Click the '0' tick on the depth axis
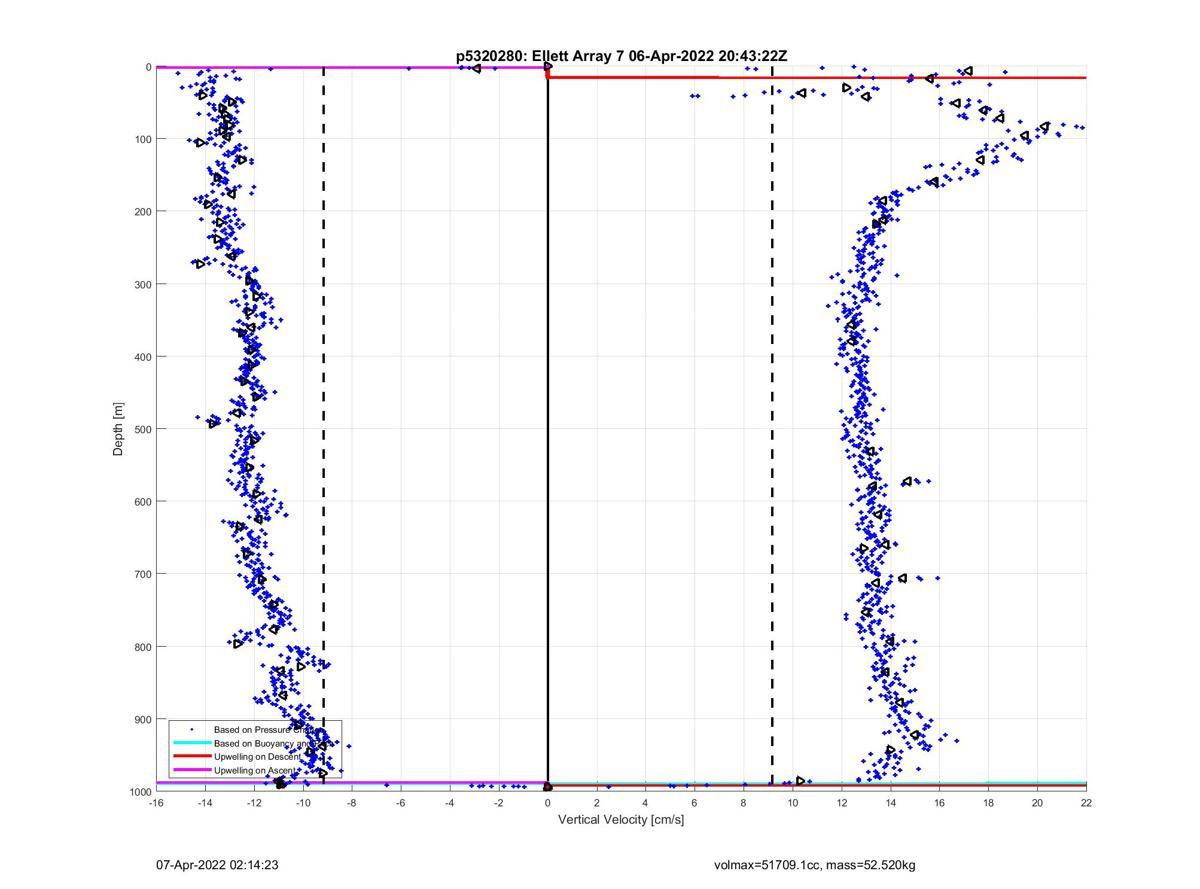 click(148, 67)
